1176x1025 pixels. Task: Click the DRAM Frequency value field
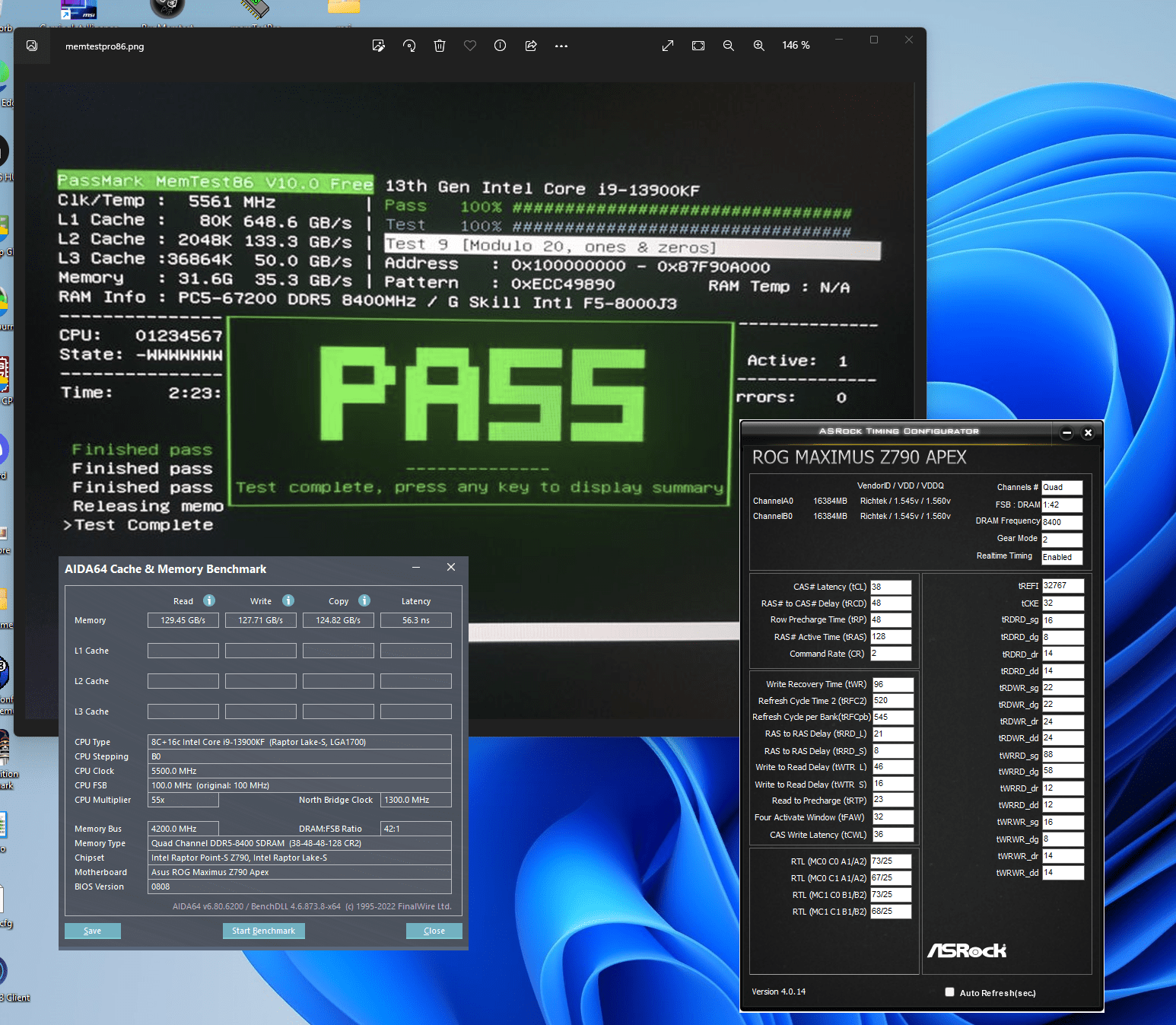(1061, 522)
